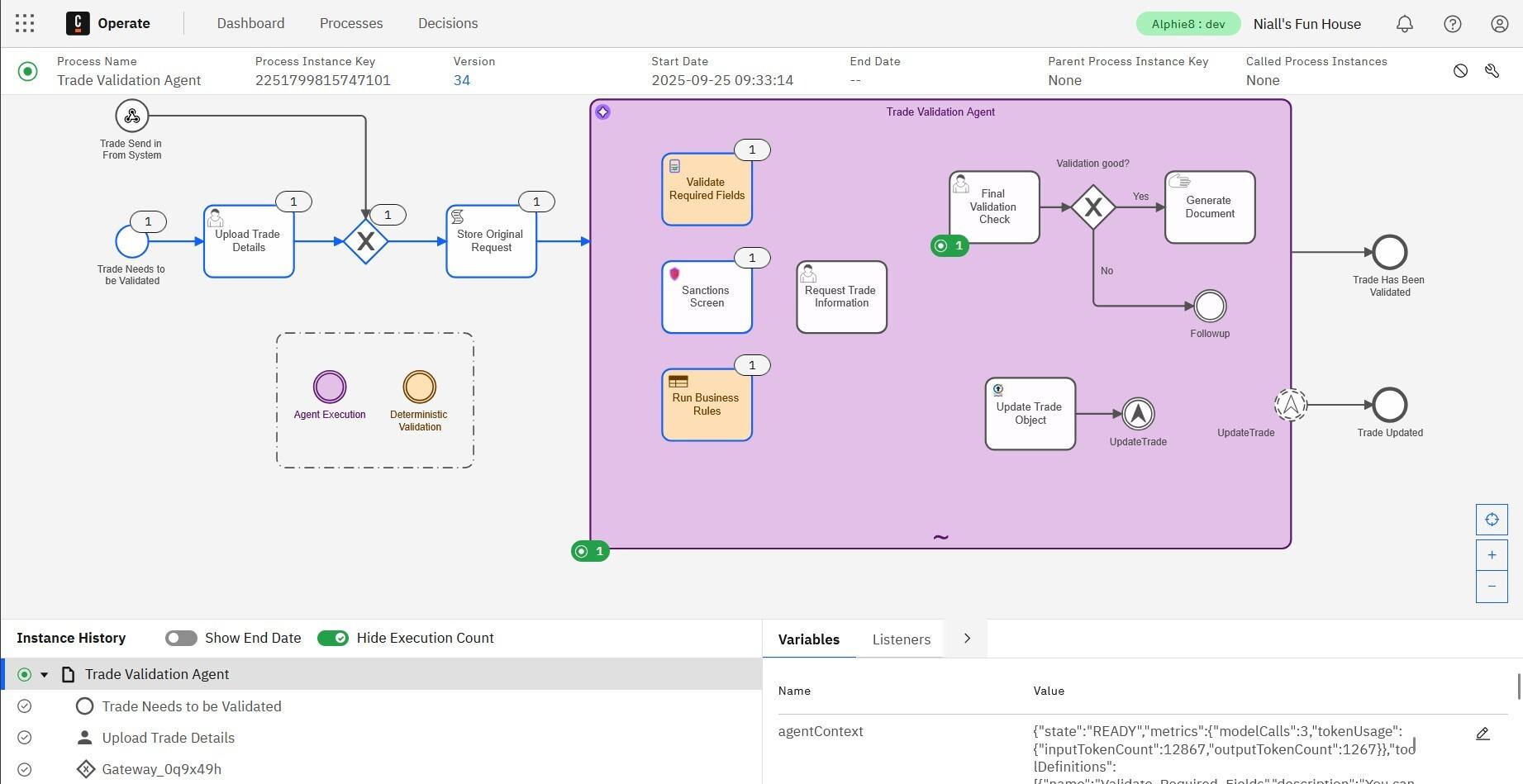Switch to the Listeners tab
The image size is (1523, 784).
point(901,639)
